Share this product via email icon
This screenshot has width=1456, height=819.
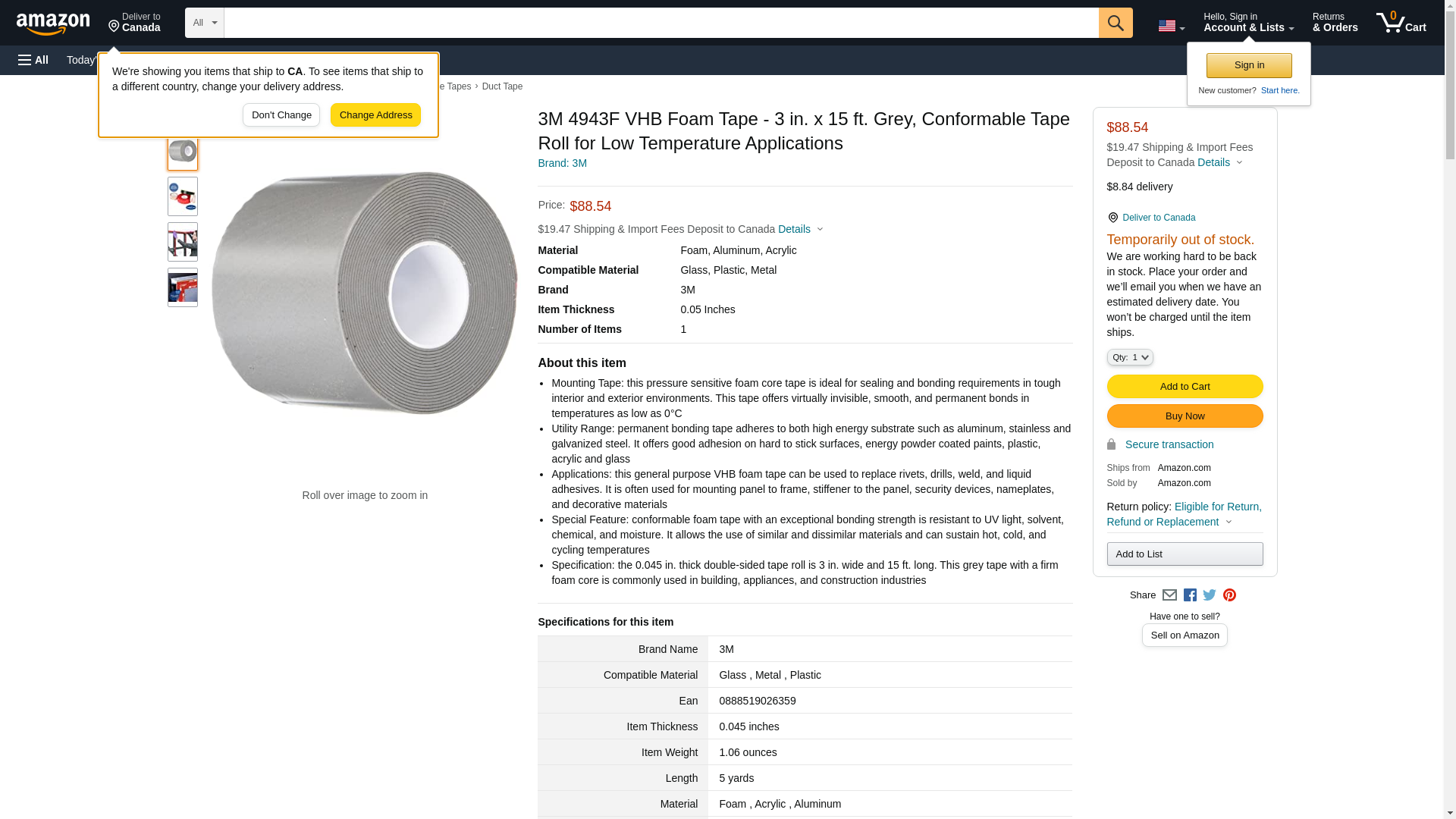click(1169, 595)
